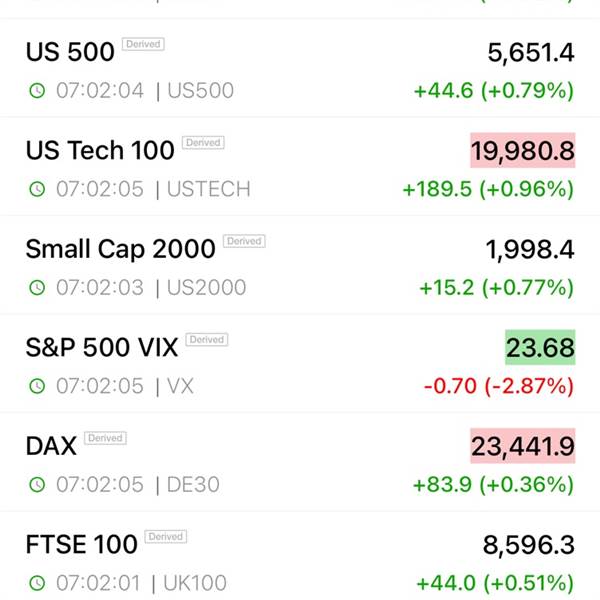Click the Derived tag on Small Cap 2000
The width and height of the screenshot is (600, 600).
244,241
